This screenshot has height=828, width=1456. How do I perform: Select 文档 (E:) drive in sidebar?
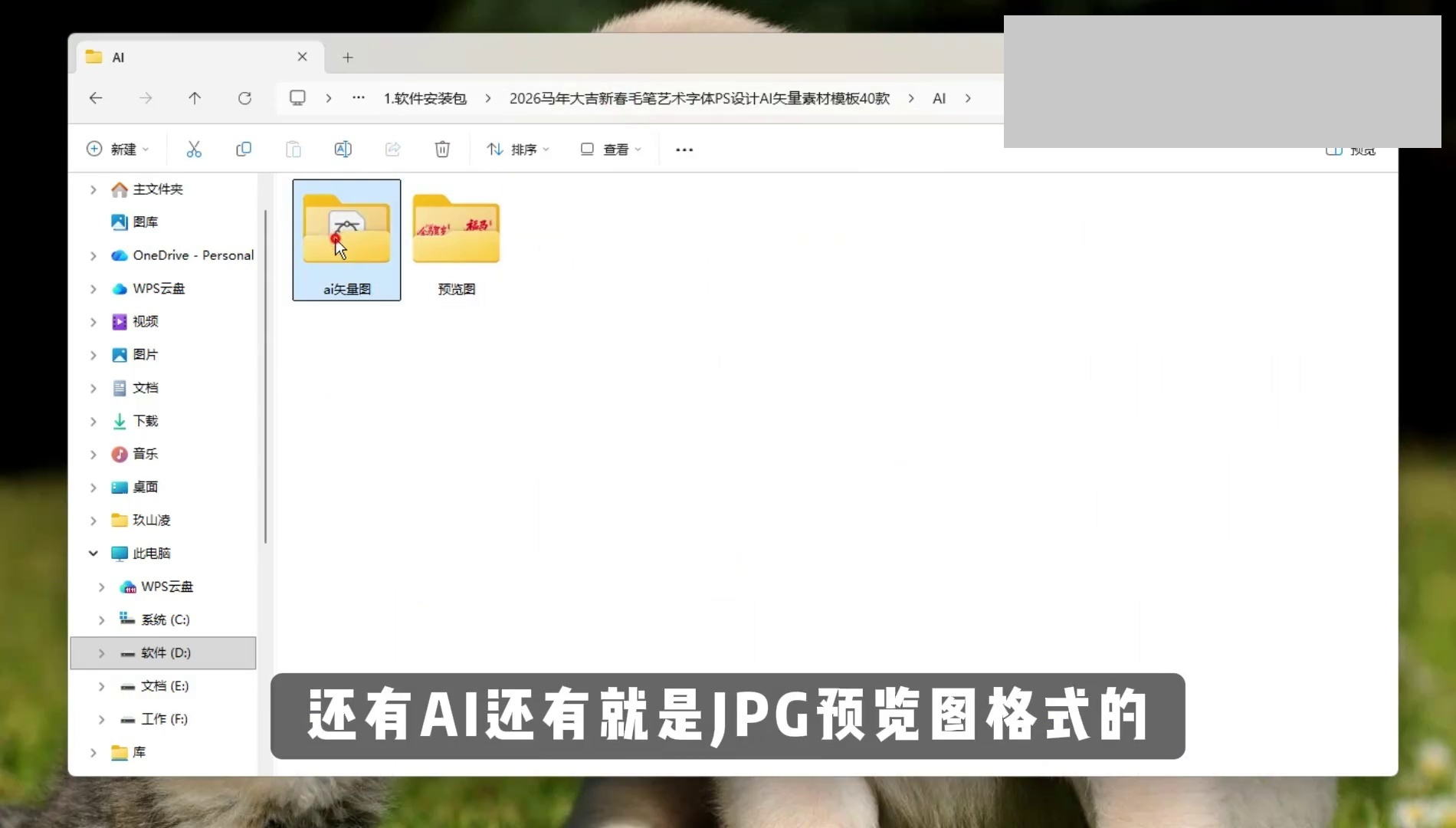[x=164, y=686]
